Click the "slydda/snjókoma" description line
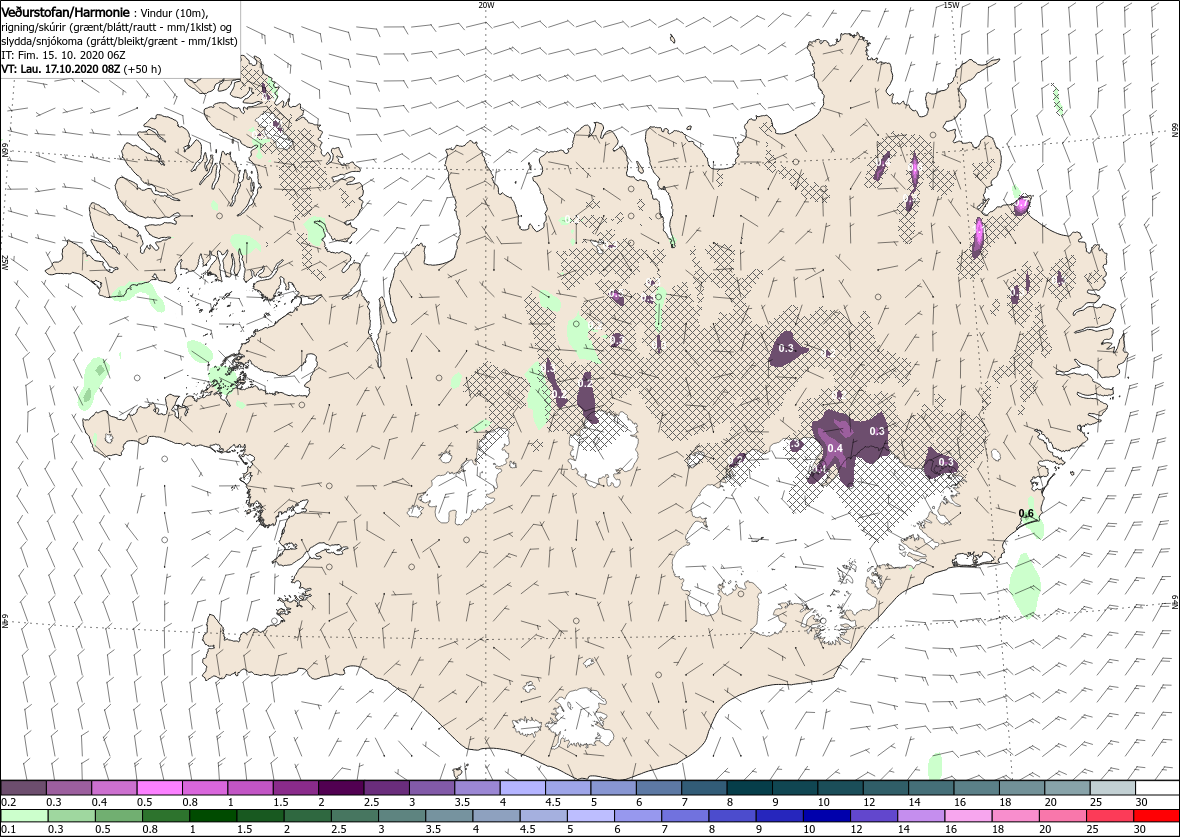The width and height of the screenshot is (1180, 837). (x=120, y=42)
